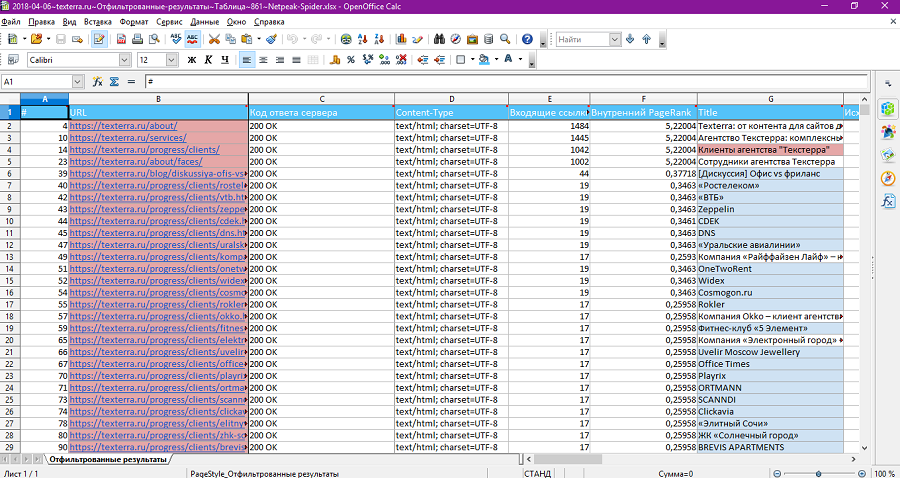Open the texterra.ru/about/ link in row 2
The image size is (900, 478).
[123, 126]
